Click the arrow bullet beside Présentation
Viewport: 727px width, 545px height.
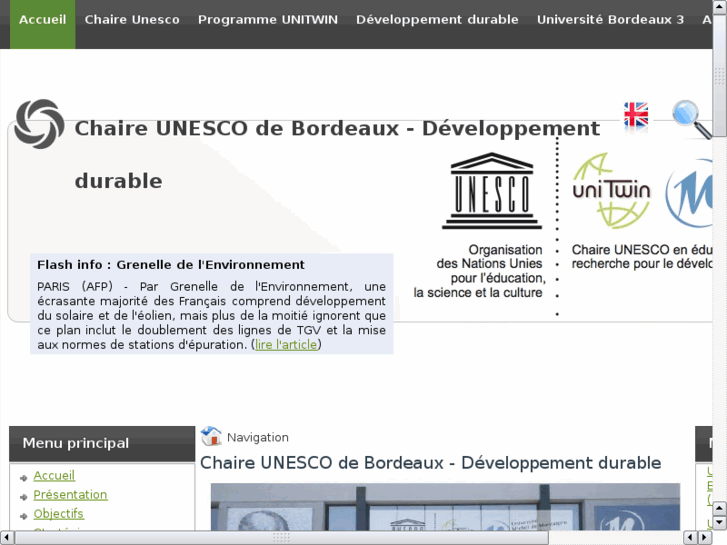(24, 497)
